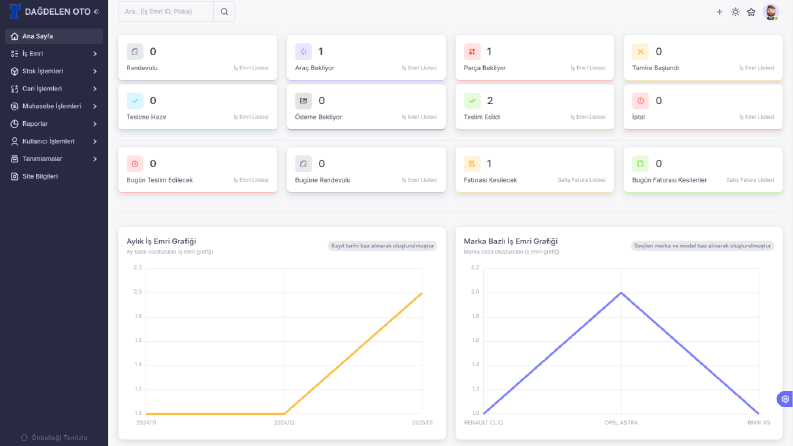Open İş Emri Listesi link on Randevulu card
The image size is (793, 446).
[251, 68]
